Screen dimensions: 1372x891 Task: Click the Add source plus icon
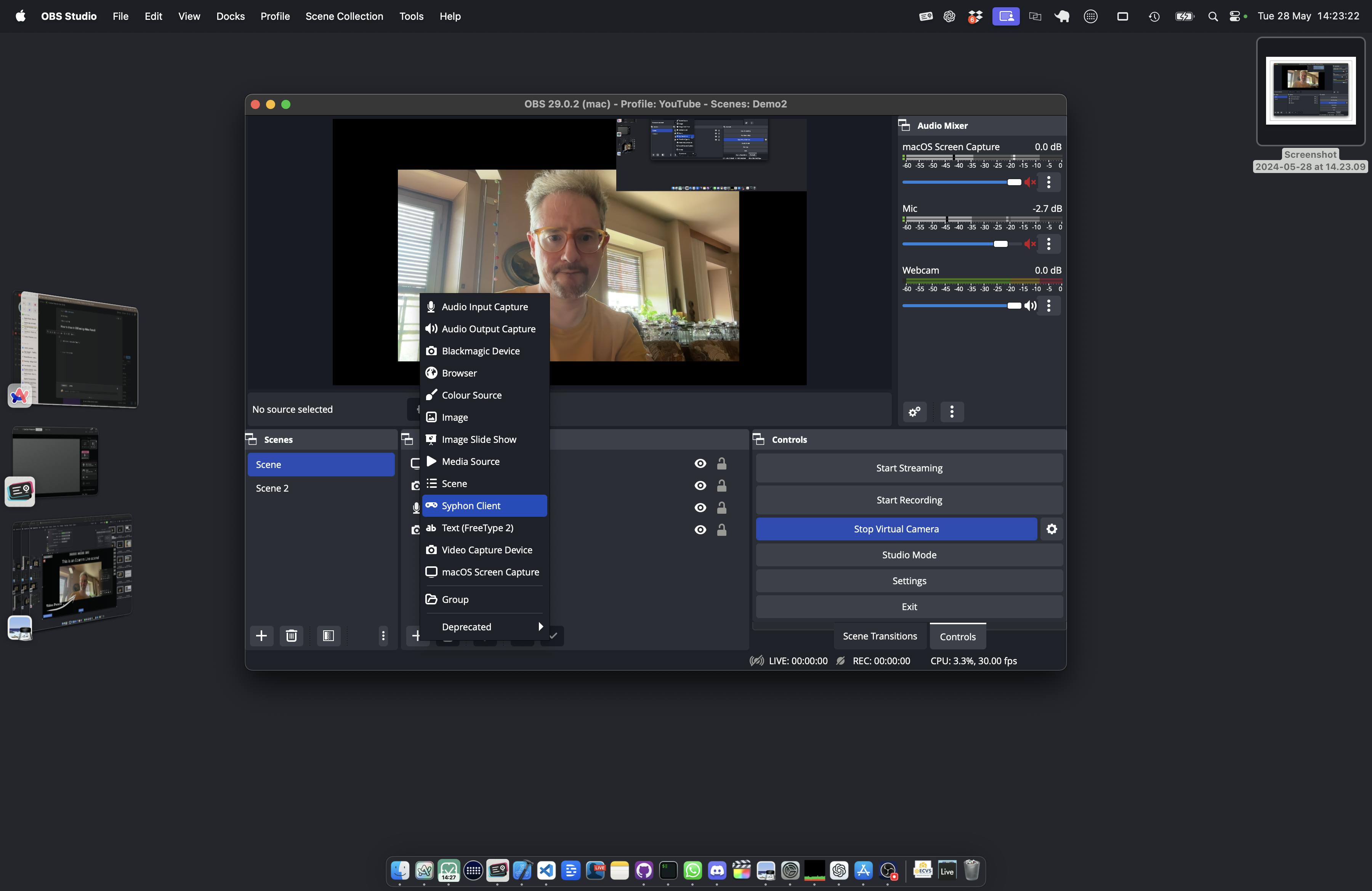click(416, 635)
